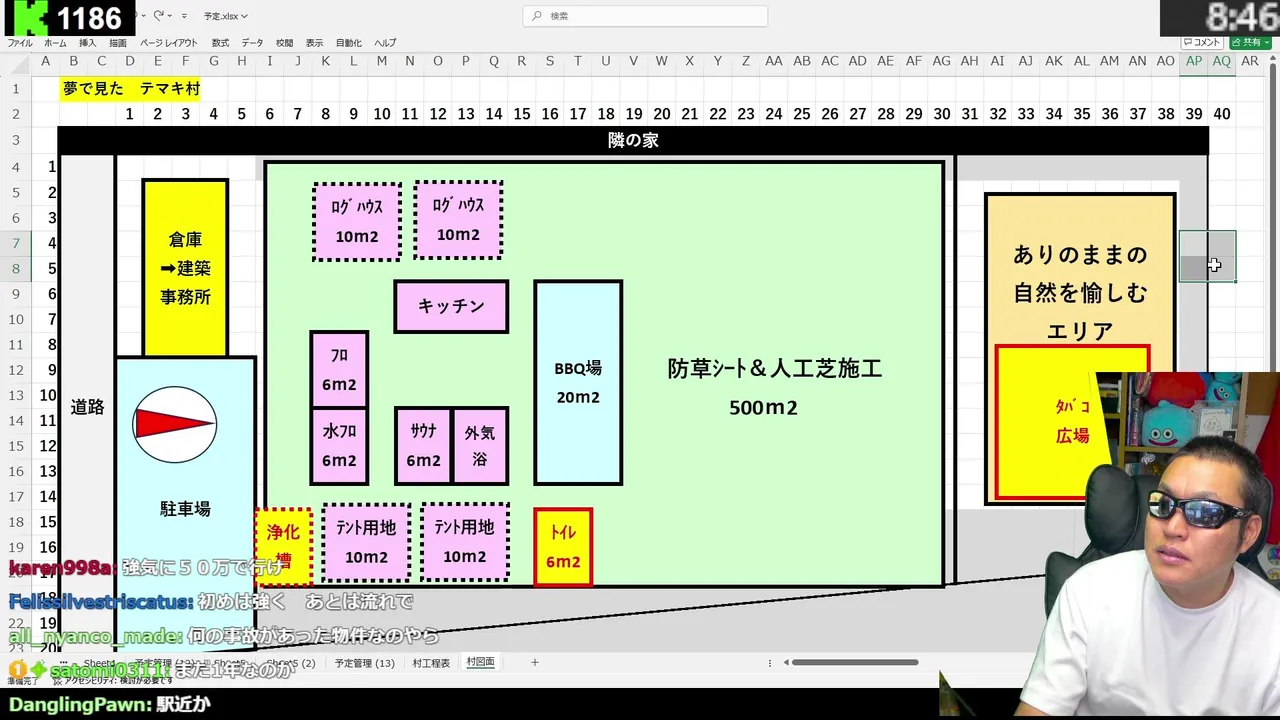Select the トイレ 6m2 yellow shape
The width and height of the screenshot is (1280, 720).
coord(563,547)
